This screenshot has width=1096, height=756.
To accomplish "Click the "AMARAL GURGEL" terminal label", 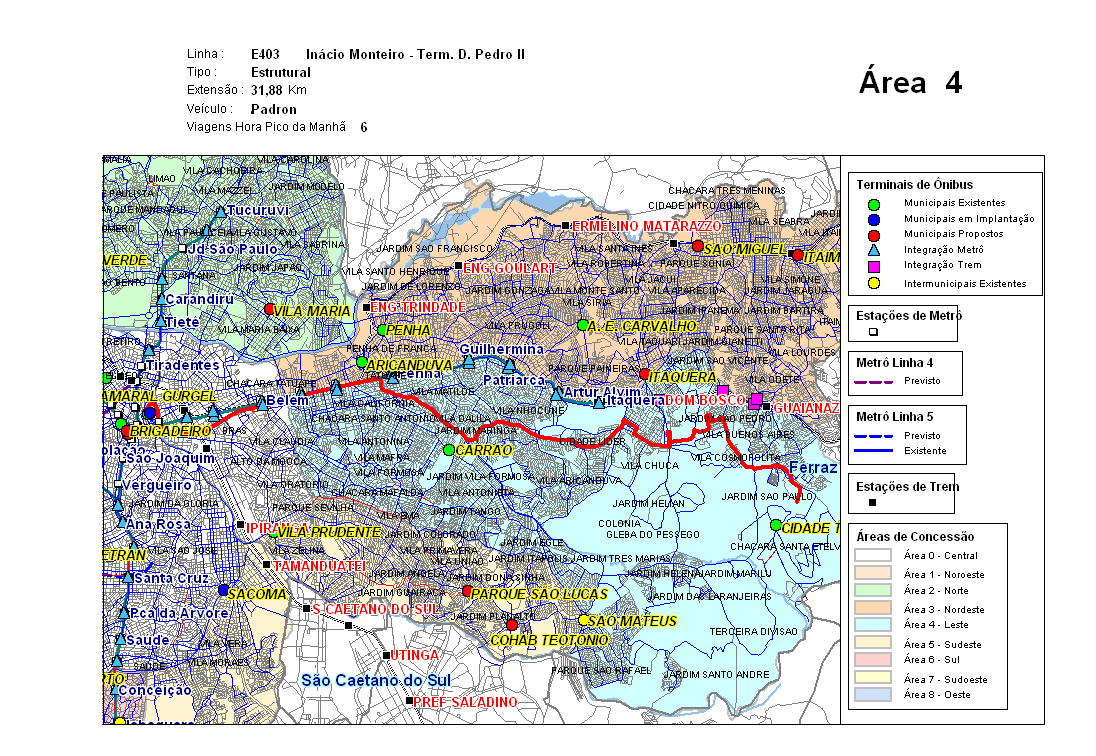I will pos(160,396).
